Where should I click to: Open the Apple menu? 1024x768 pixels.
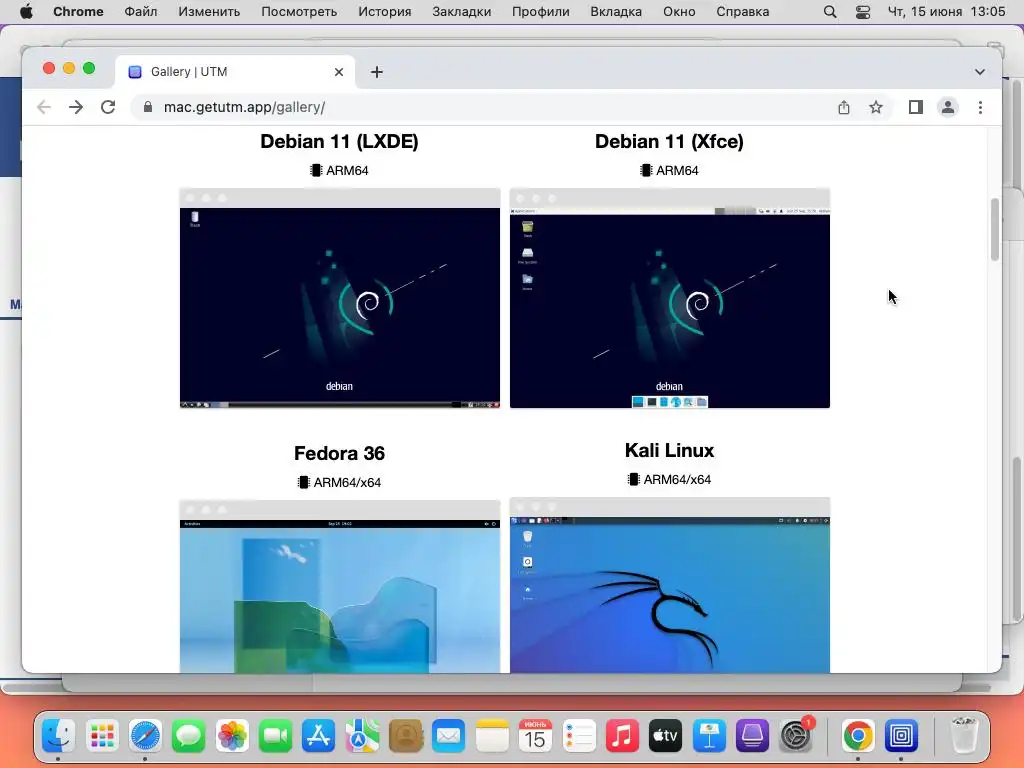[x=26, y=12]
